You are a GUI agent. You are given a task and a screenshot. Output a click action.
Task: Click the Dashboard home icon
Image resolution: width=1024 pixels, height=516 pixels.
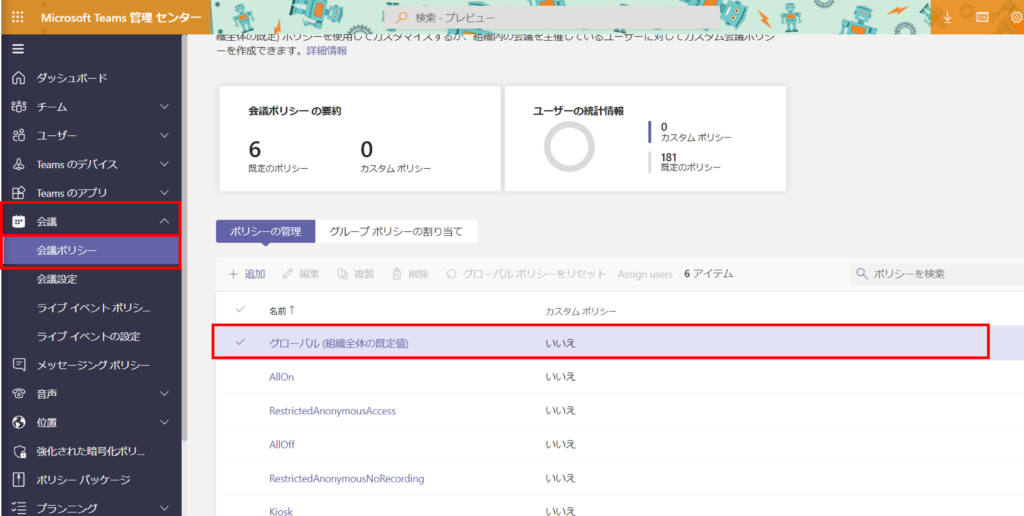(18, 78)
